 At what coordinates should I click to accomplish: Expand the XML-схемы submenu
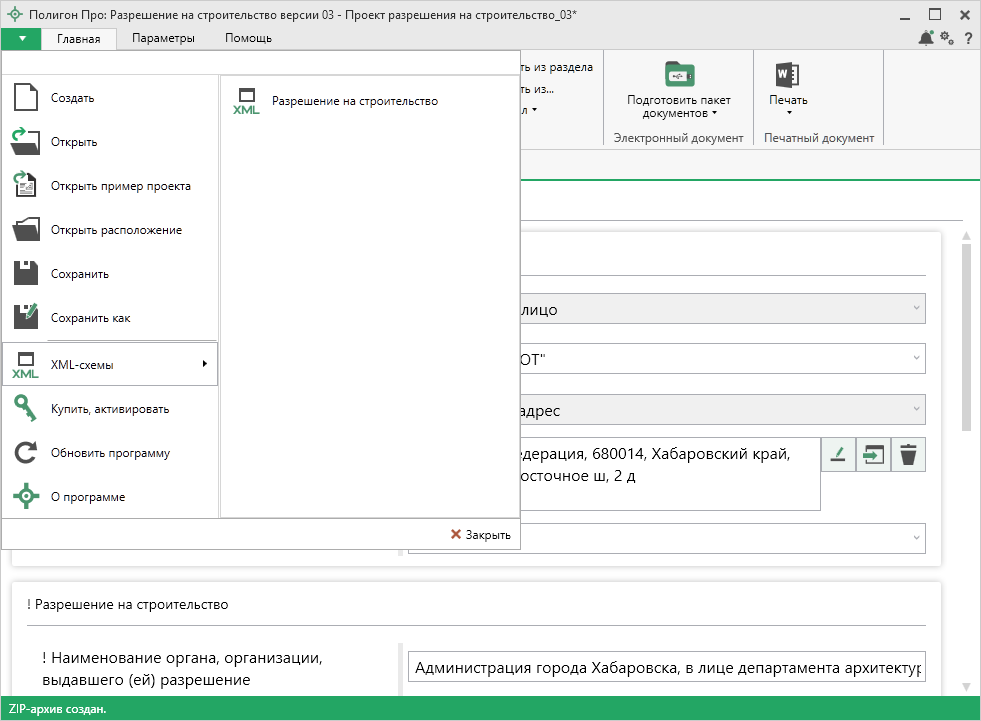click(110, 365)
